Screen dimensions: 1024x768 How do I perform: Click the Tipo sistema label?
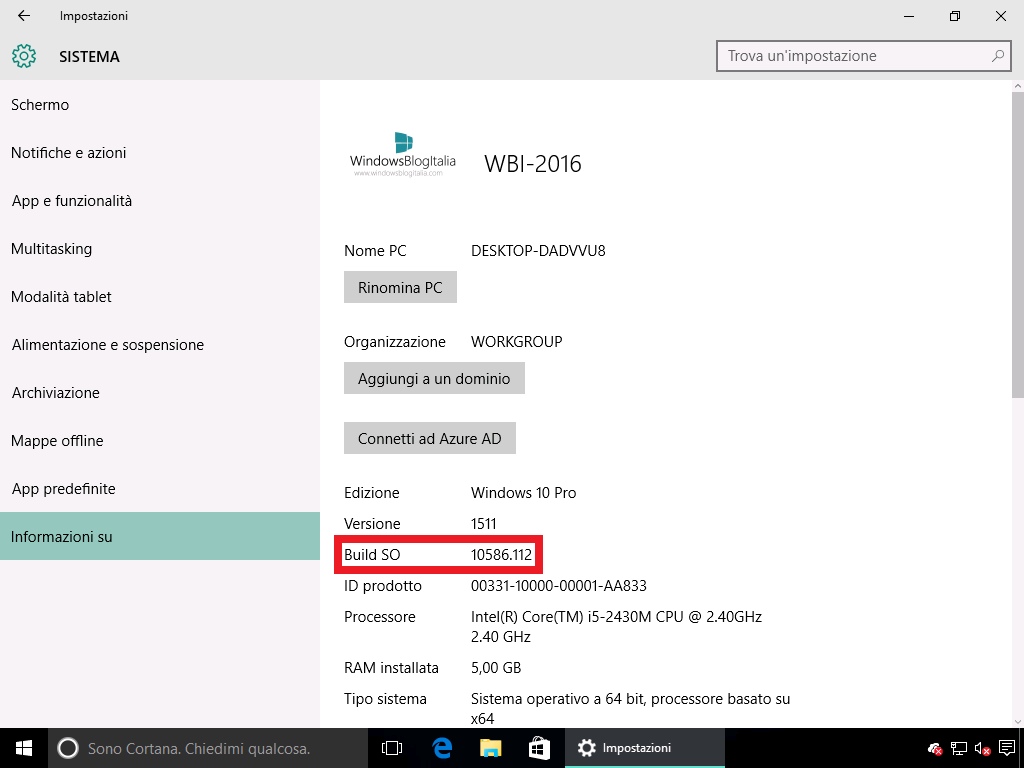coord(385,699)
